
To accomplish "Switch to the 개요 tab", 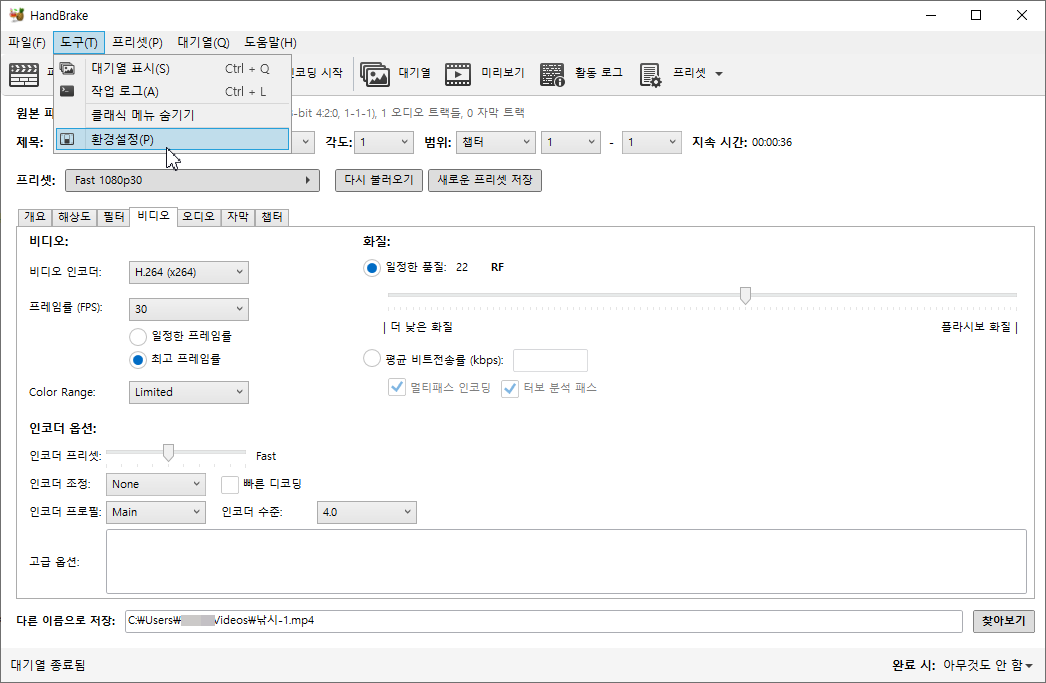I will pyautogui.click(x=35, y=217).
